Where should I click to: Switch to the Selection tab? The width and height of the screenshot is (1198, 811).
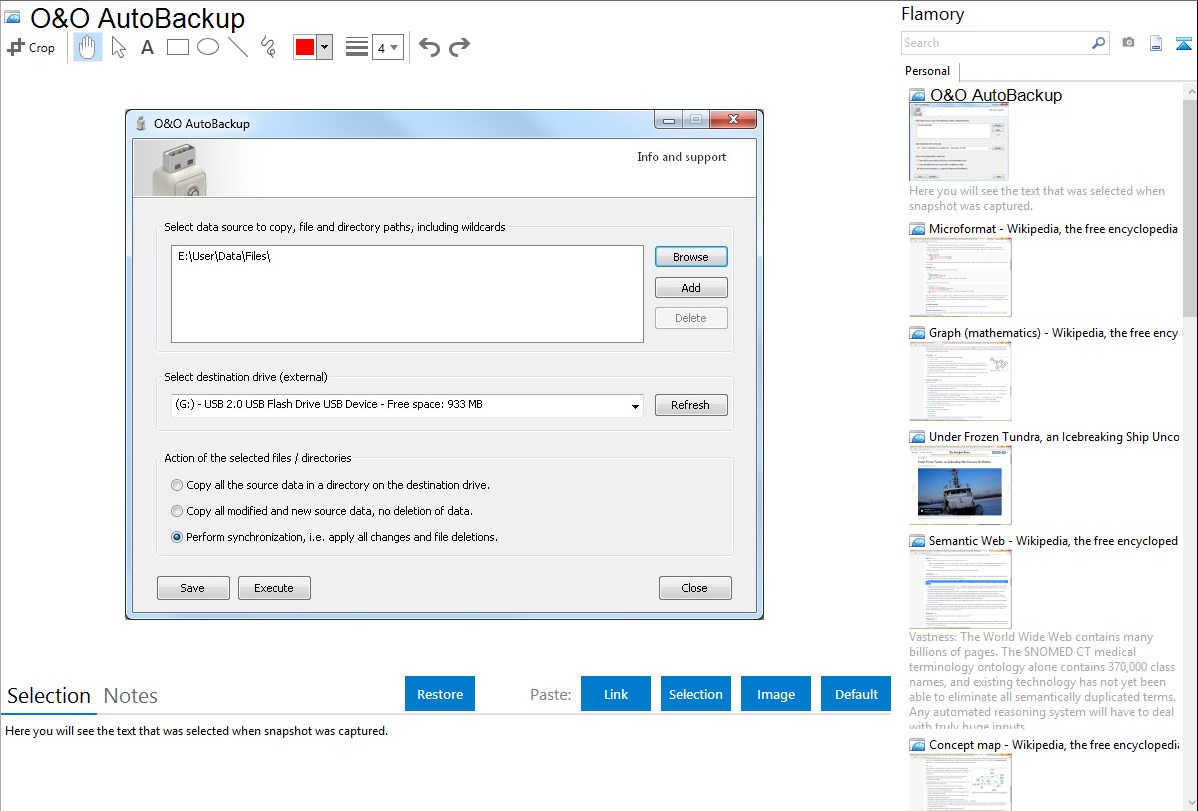click(49, 696)
